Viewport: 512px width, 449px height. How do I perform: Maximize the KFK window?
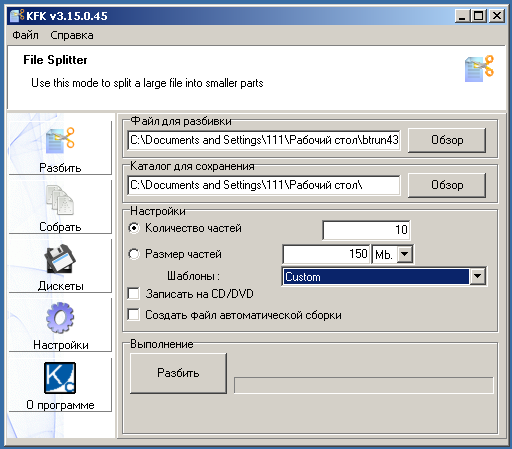(479, 16)
